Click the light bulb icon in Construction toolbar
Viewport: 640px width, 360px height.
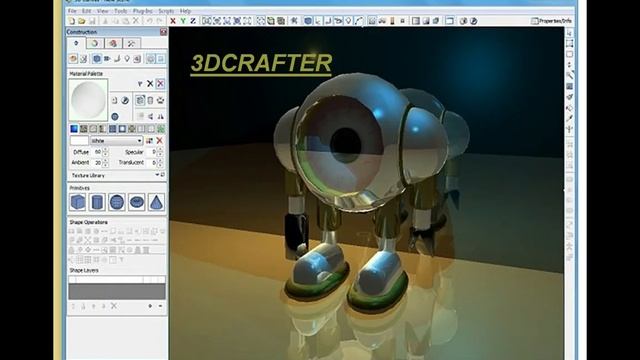[x=127, y=59]
